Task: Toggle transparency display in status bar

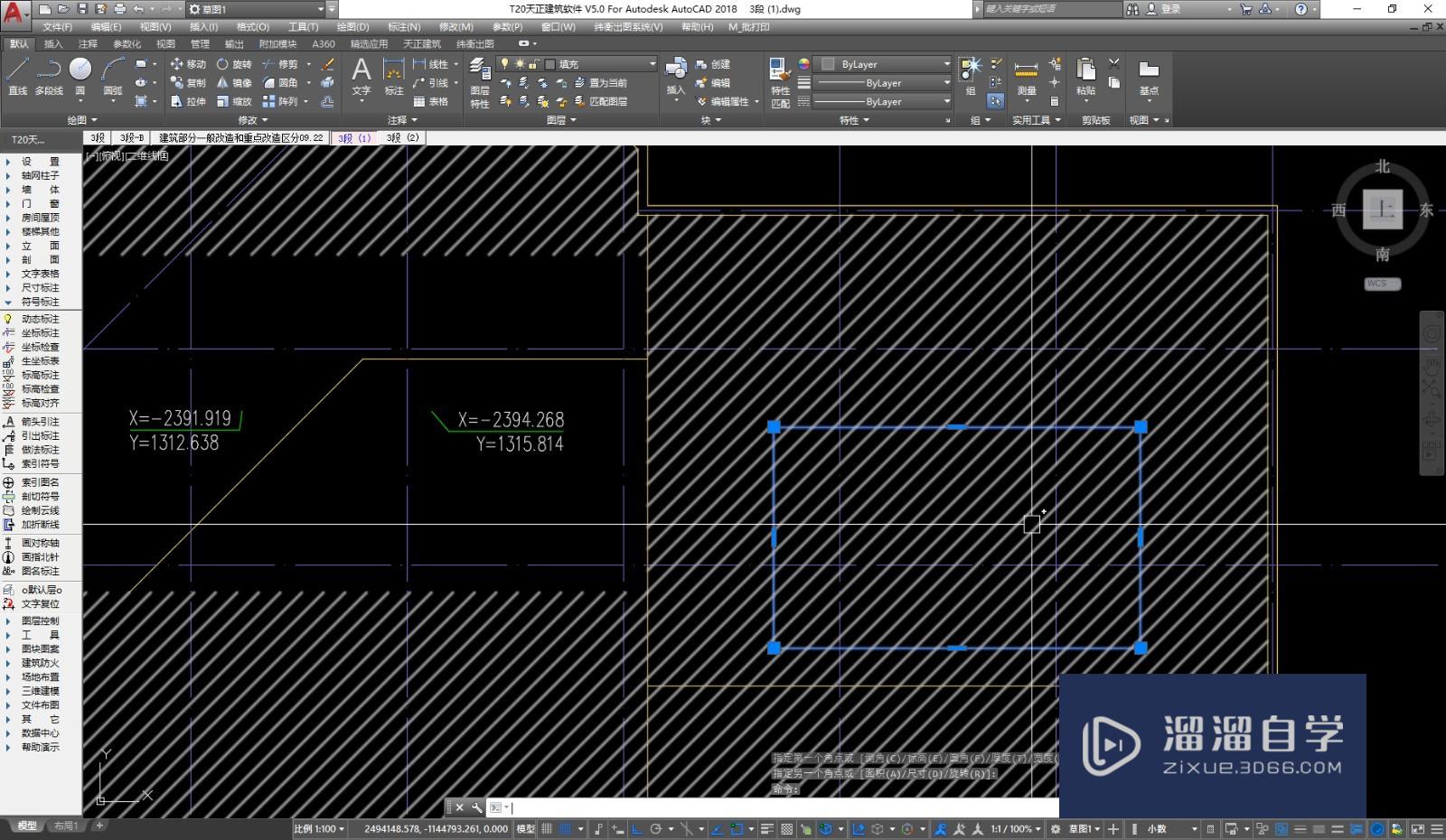Action: 786,829
